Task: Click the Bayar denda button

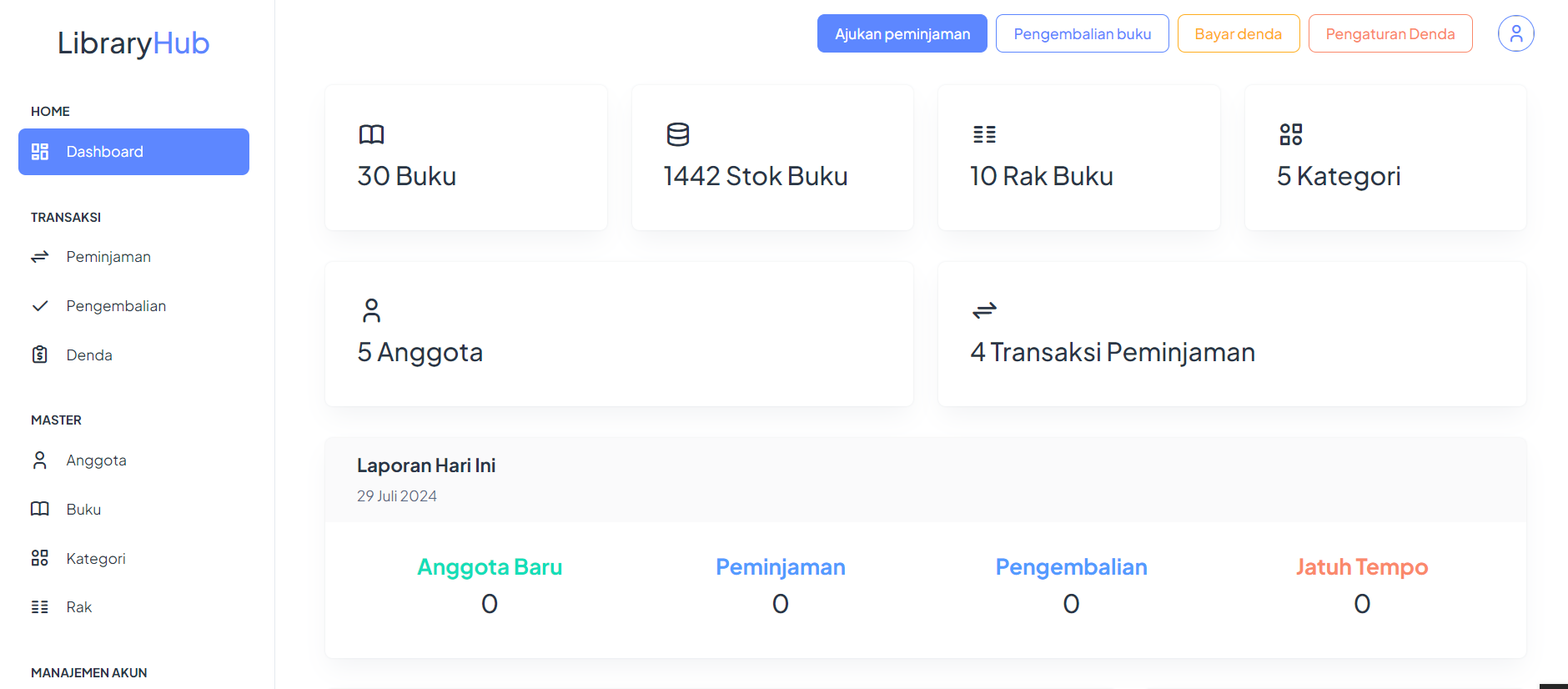Action: tap(1238, 33)
